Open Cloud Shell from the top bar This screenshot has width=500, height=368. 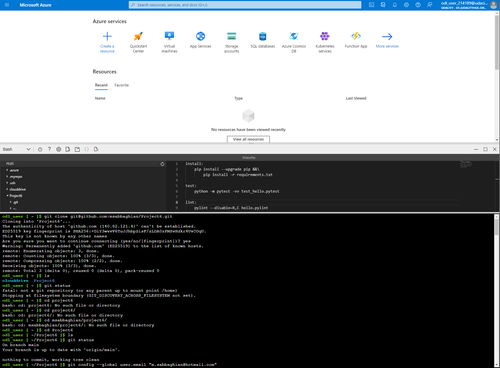(371, 5)
